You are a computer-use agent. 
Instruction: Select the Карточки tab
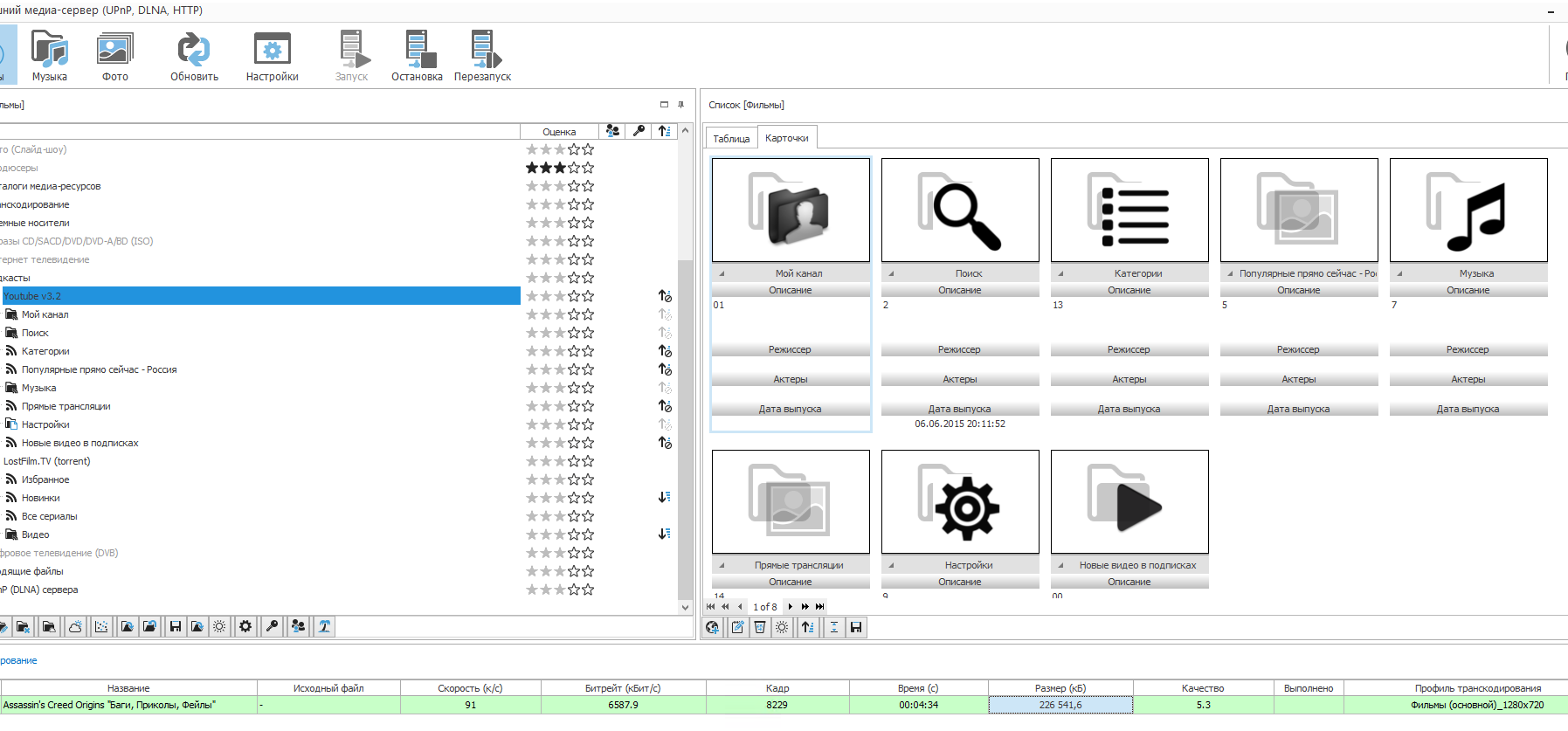click(x=787, y=138)
